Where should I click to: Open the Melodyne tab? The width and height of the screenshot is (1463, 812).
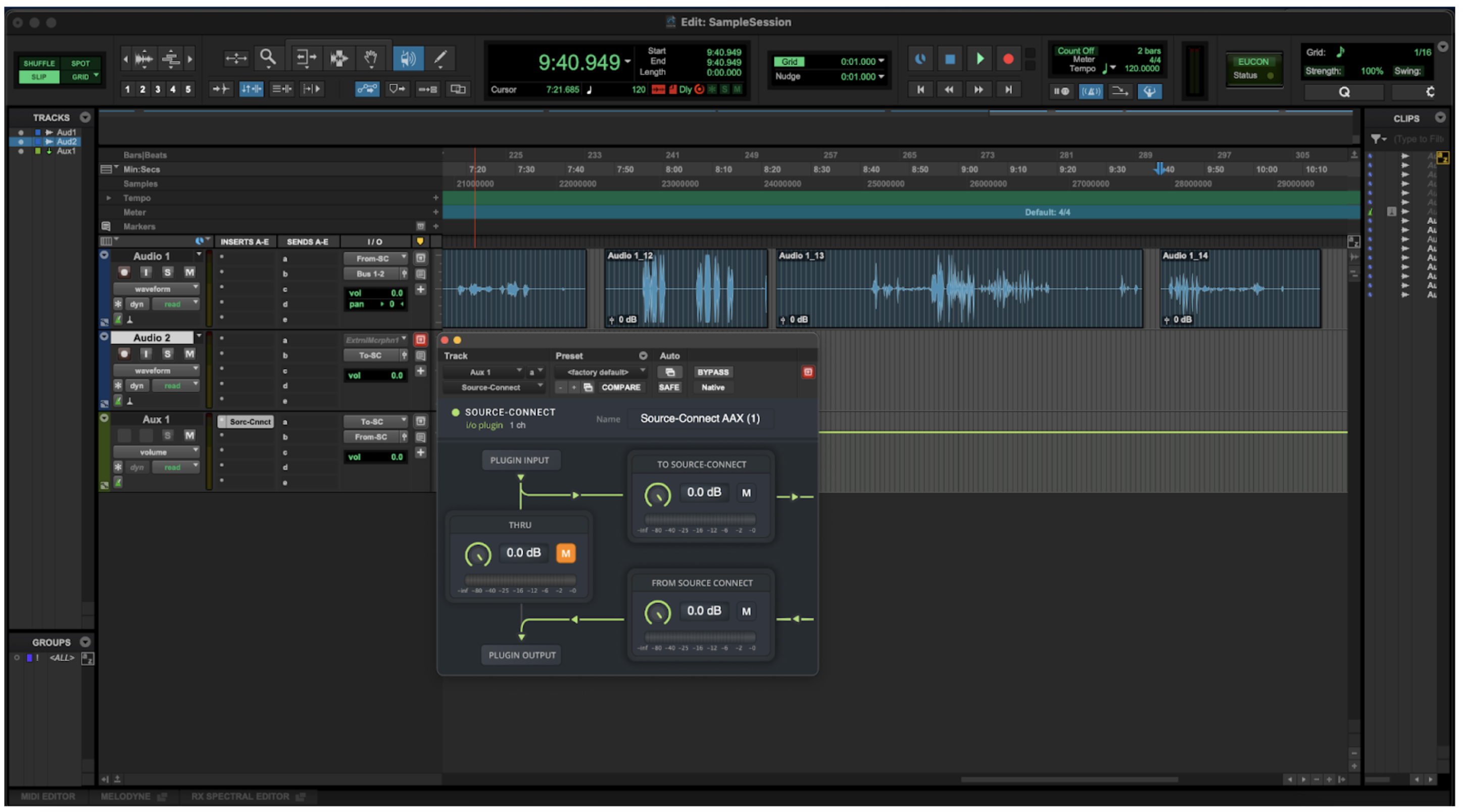[x=125, y=797]
